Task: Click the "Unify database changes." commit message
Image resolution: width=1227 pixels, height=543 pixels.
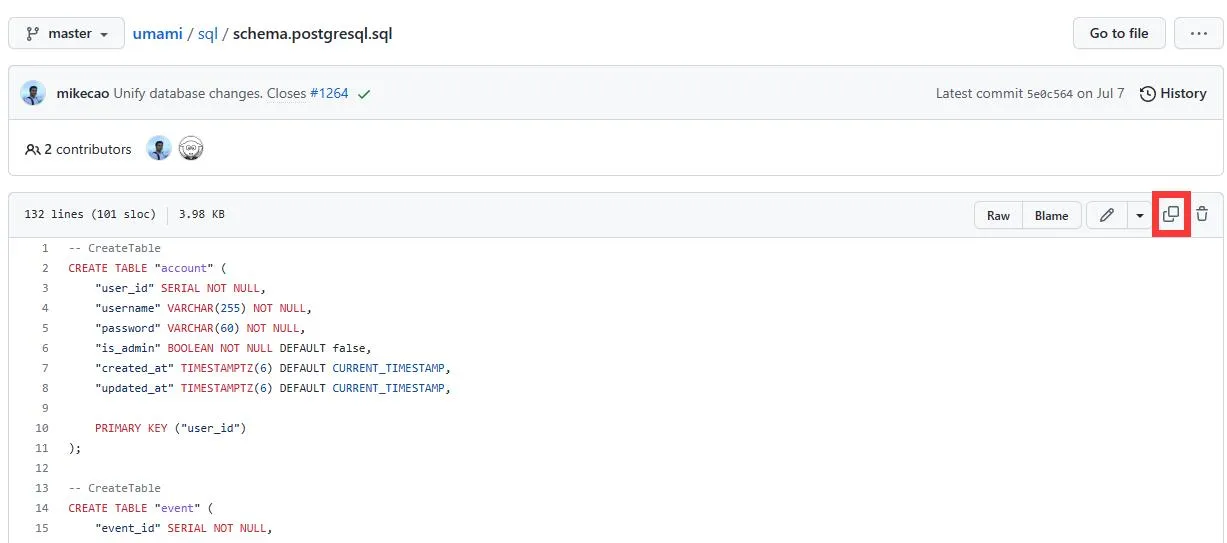Action: (x=188, y=93)
